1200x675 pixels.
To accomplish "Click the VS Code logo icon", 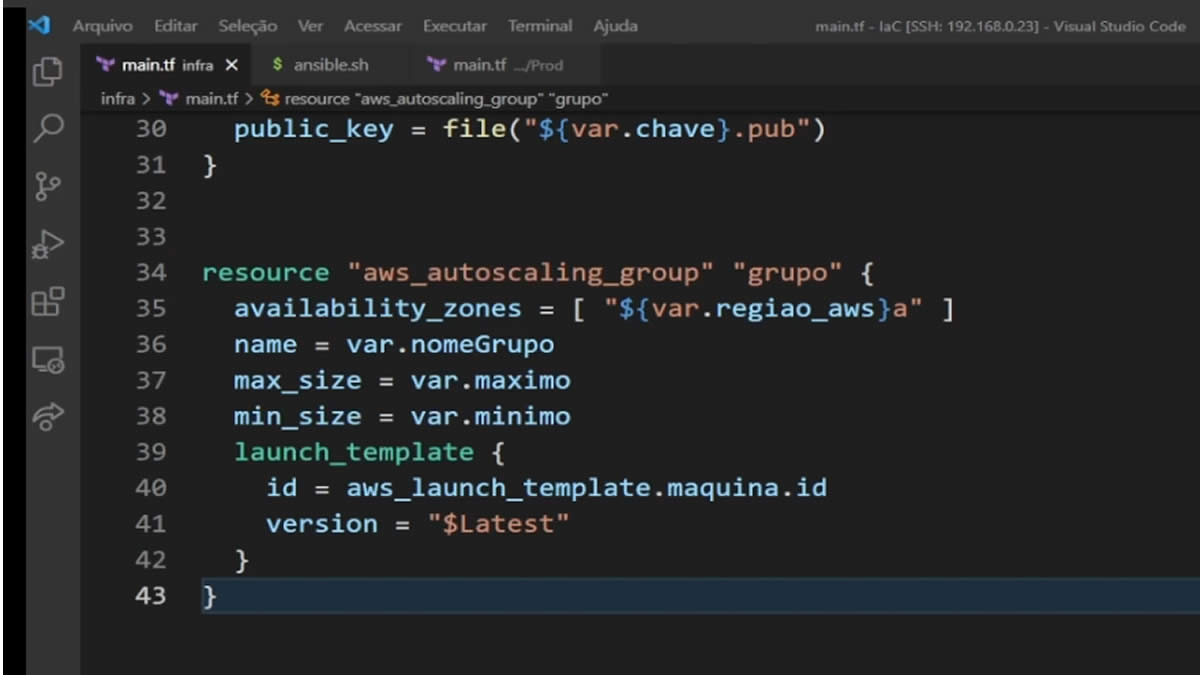I will (x=40, y=25).
